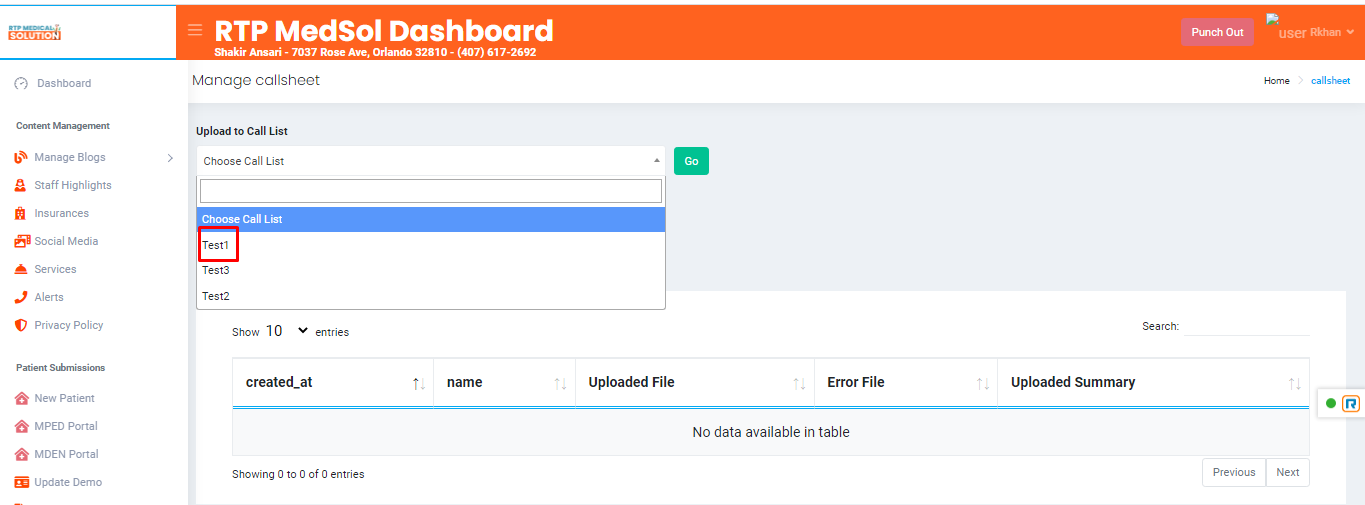Sort table by Error File column
Screen dimensions: 1365x505
coord(906,382)
